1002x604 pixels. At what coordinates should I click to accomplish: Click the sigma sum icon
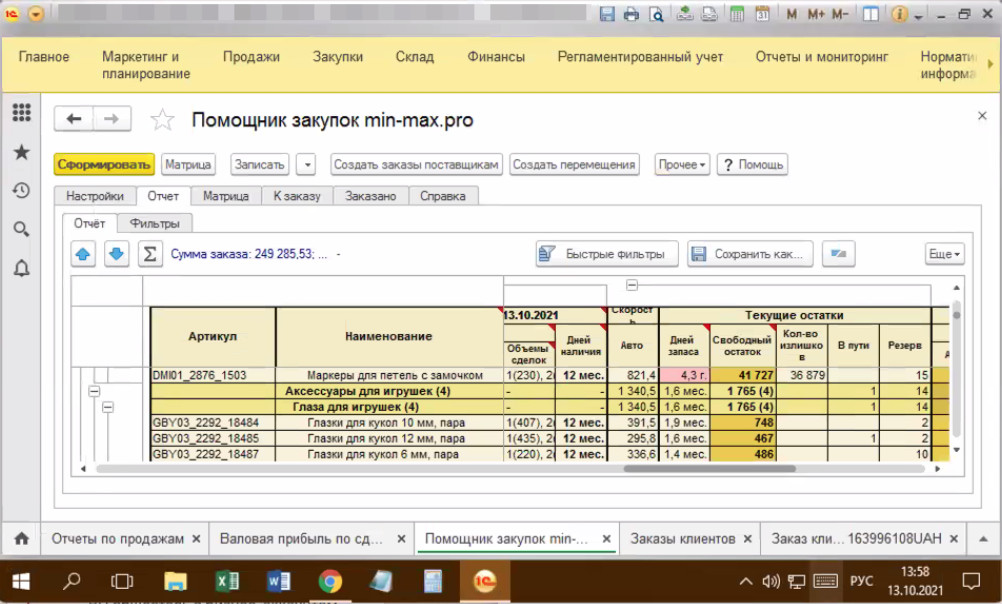click(149, 254)
